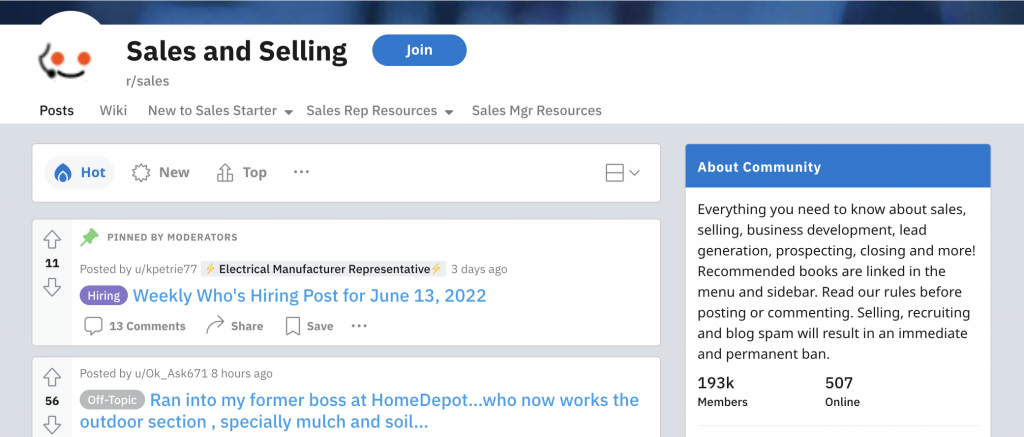Sort posts by Top
This screenshot has width=1024, height=437.
click(x=242, y=173)
